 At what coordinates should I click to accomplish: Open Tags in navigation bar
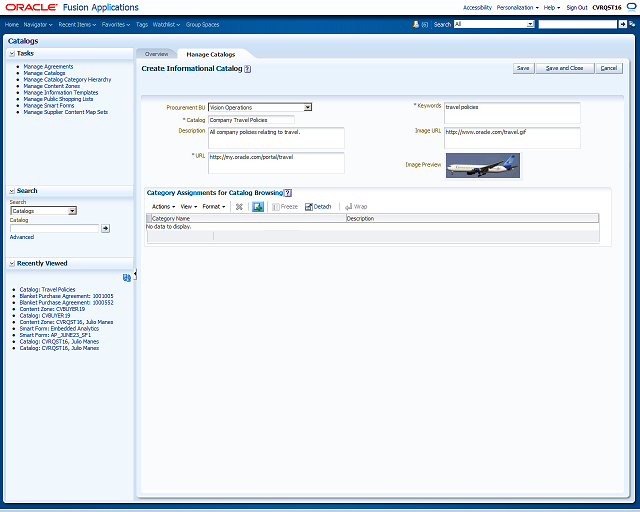[142, 24]
